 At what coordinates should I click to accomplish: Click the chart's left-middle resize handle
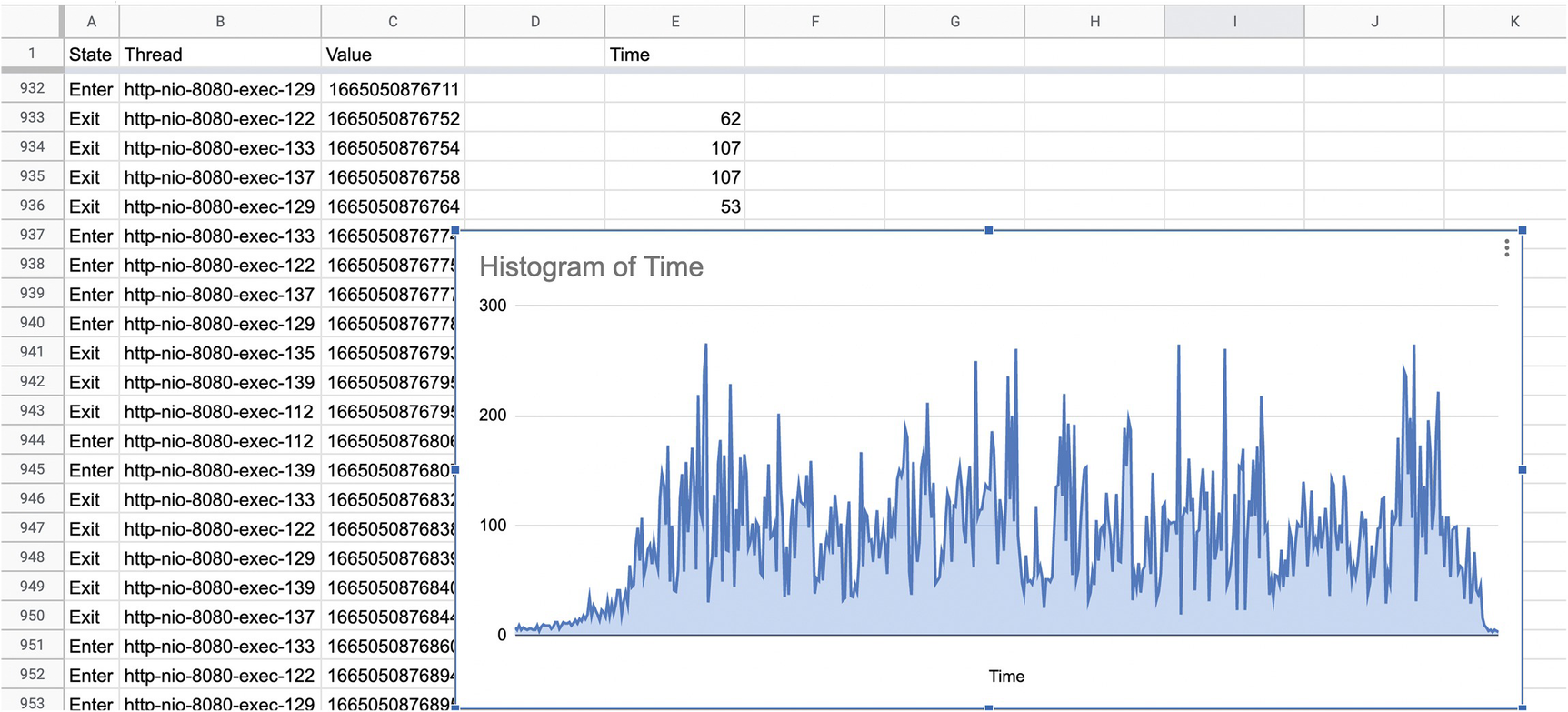tap(455, 470)
